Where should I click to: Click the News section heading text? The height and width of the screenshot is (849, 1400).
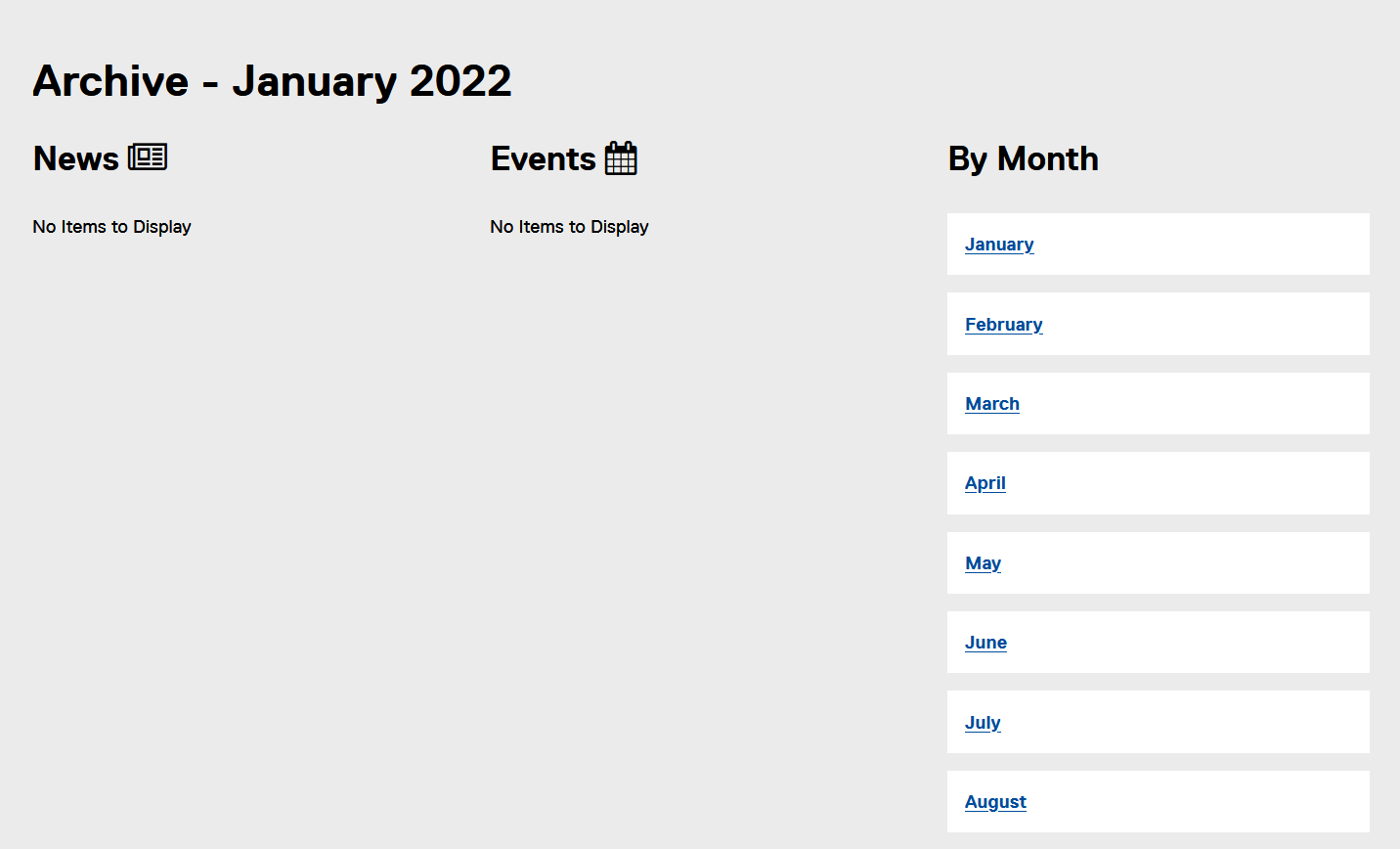point(76,158)
